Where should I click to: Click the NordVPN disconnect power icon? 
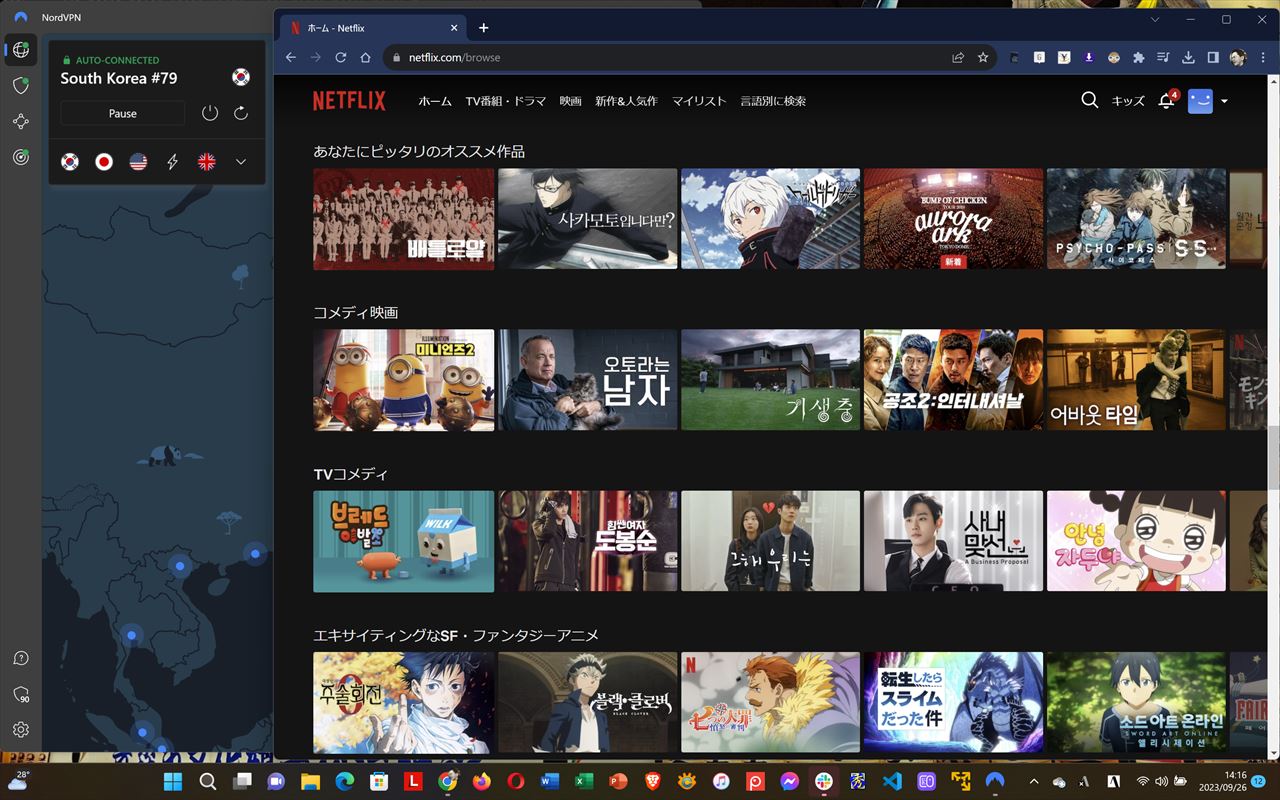210,113
